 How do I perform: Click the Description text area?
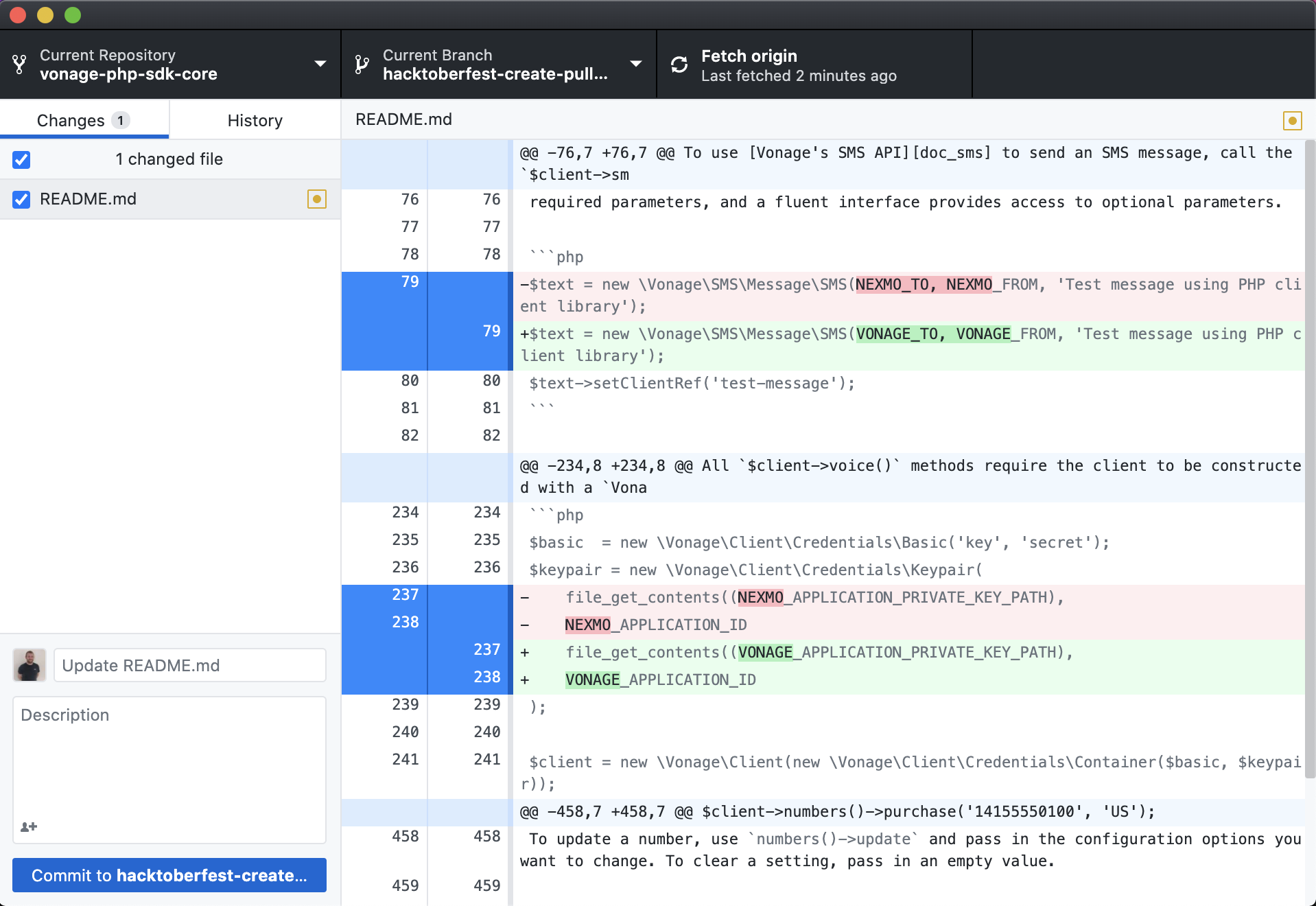[x=169, y=770]
